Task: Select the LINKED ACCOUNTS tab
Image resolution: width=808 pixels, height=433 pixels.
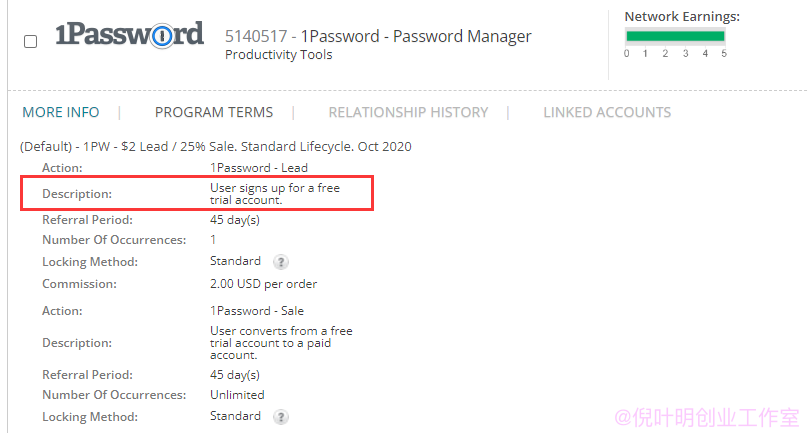Action: tap(607, 112)
